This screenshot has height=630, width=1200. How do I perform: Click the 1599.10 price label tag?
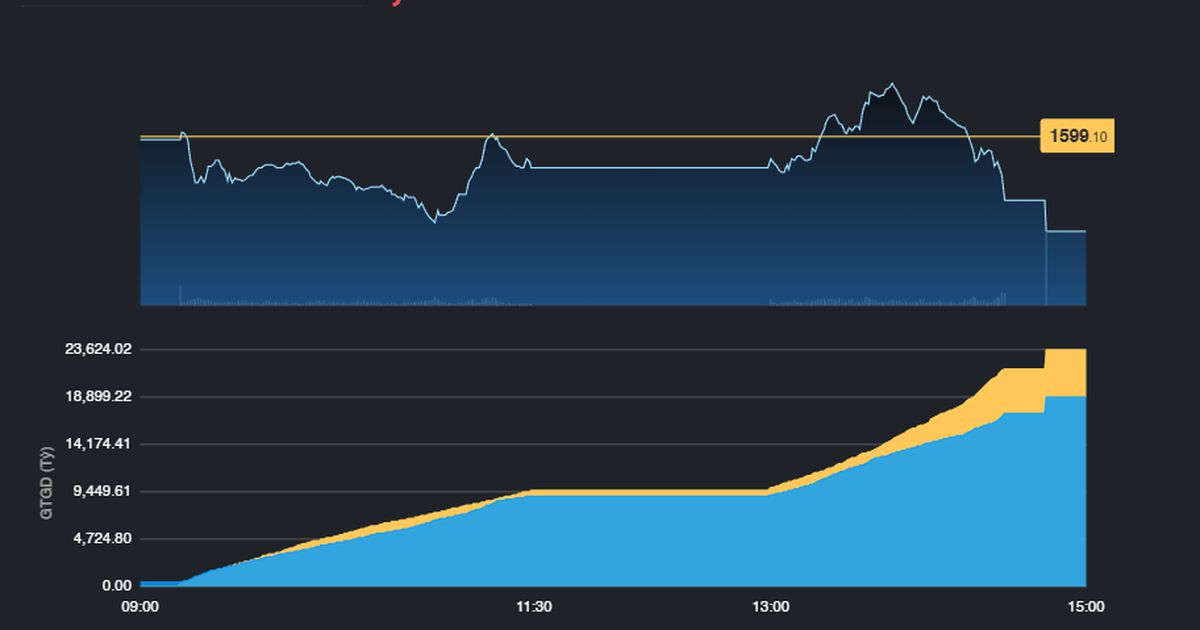click(x=1077, y=137)
